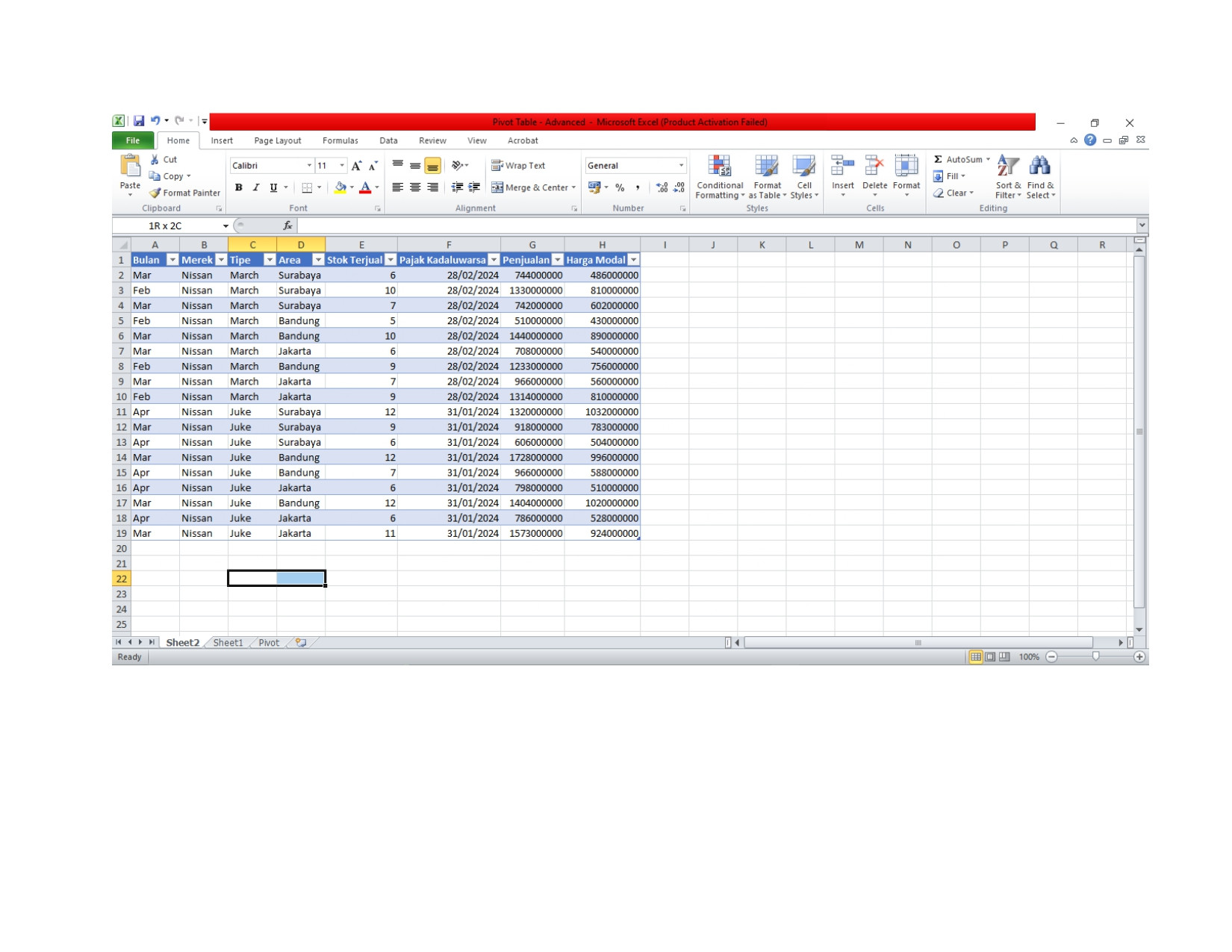Image resolution: width=1232 pixels, height=952 pixels.
Task: Apply Comma Style icon
Action: coord(638,187)
